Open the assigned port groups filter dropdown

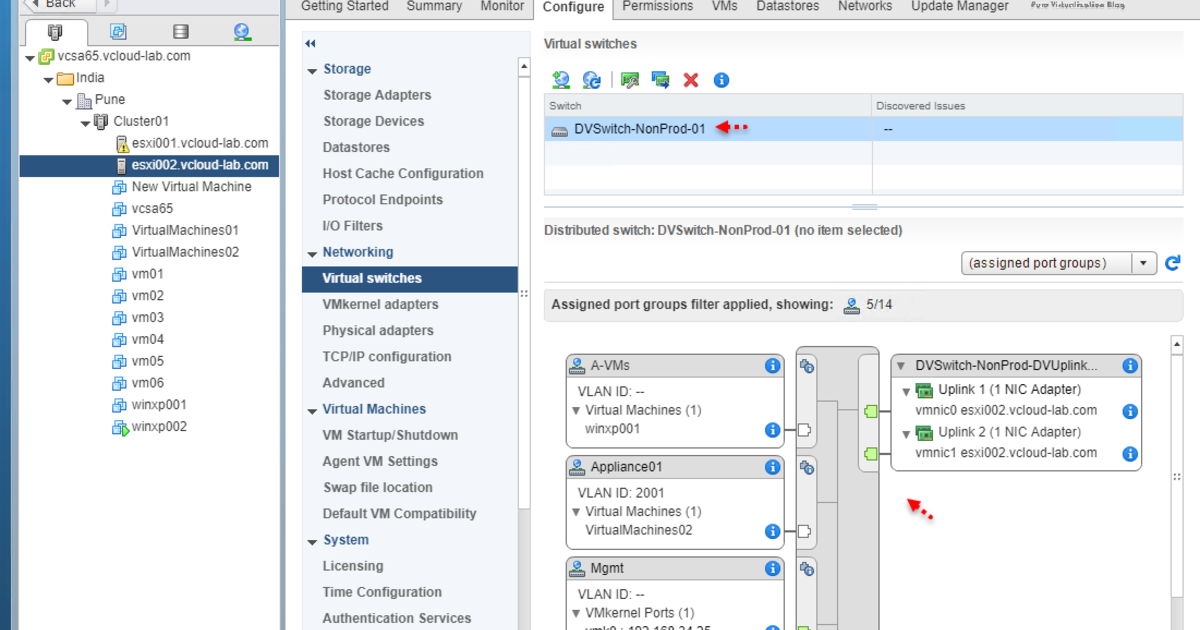tap(1144, 263)
